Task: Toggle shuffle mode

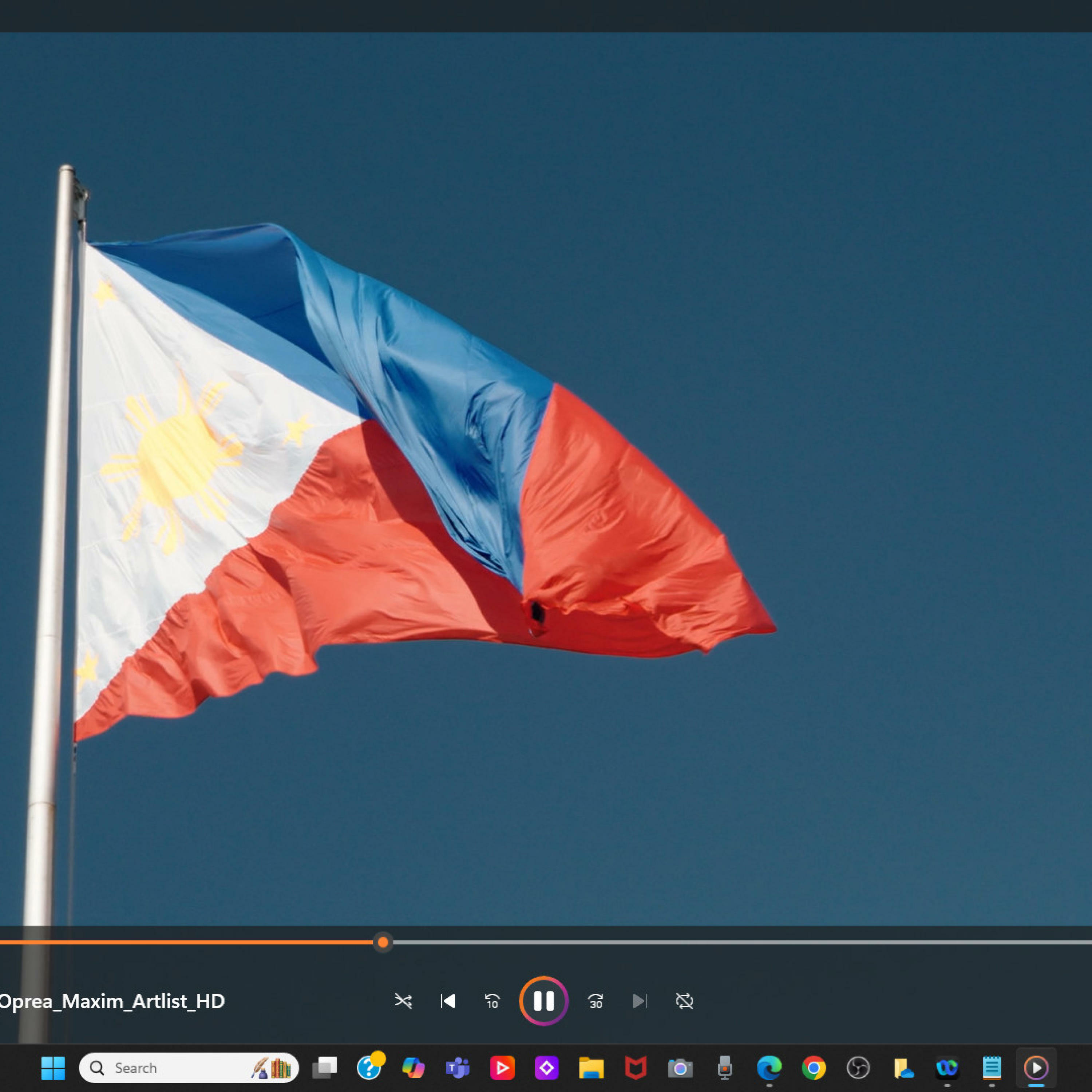Action: point(403,1001)
